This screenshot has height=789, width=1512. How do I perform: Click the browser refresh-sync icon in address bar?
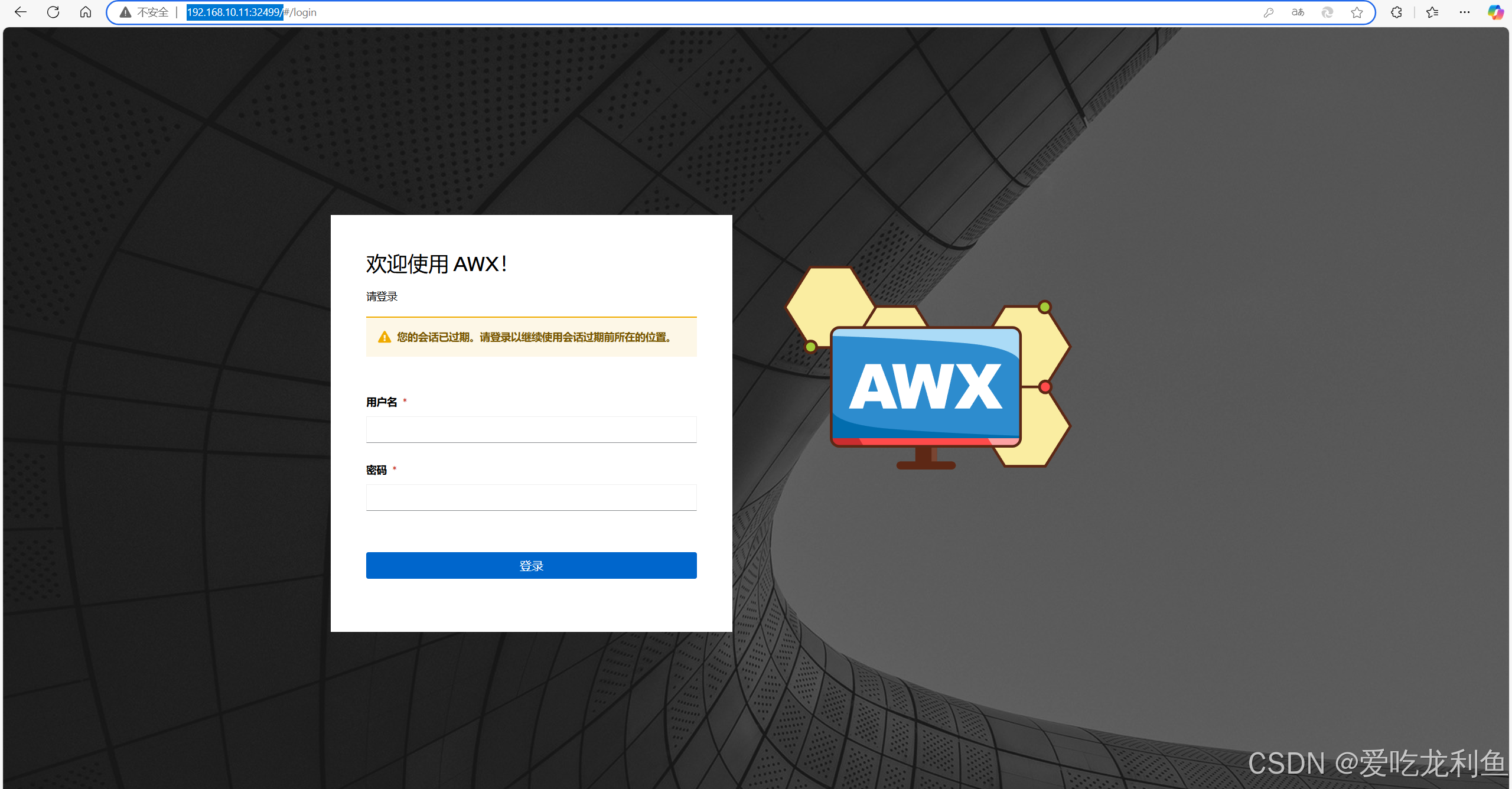coord(1327,12)
